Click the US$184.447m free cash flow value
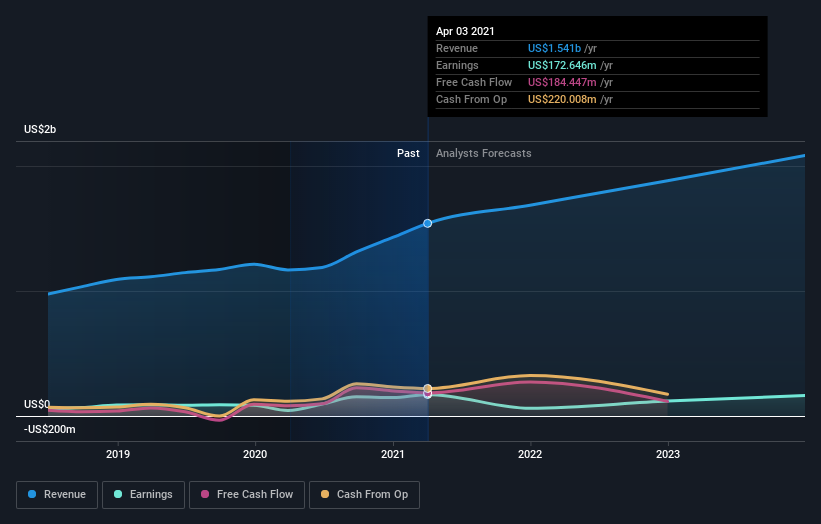The width and height of the screenshot is (821, 524). tap(562, 82)
